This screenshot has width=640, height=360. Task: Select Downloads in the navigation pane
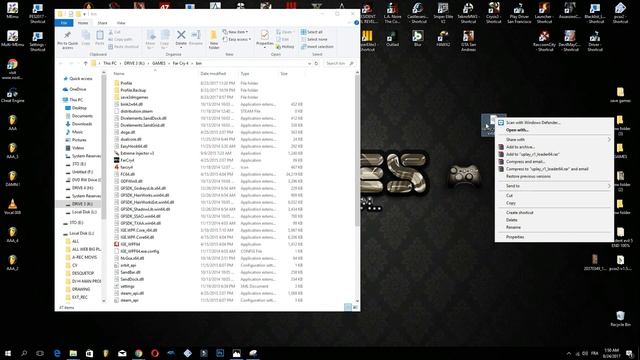[x=82, y=124]
